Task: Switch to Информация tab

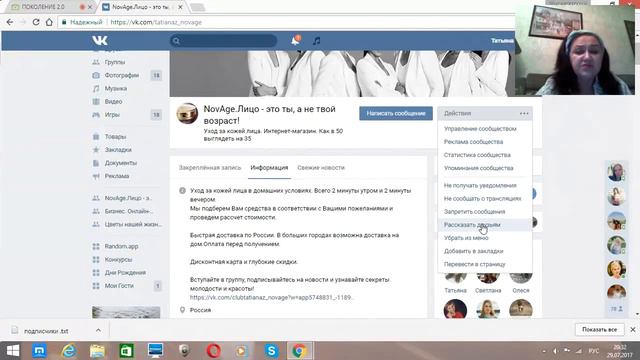Action: 269,167
